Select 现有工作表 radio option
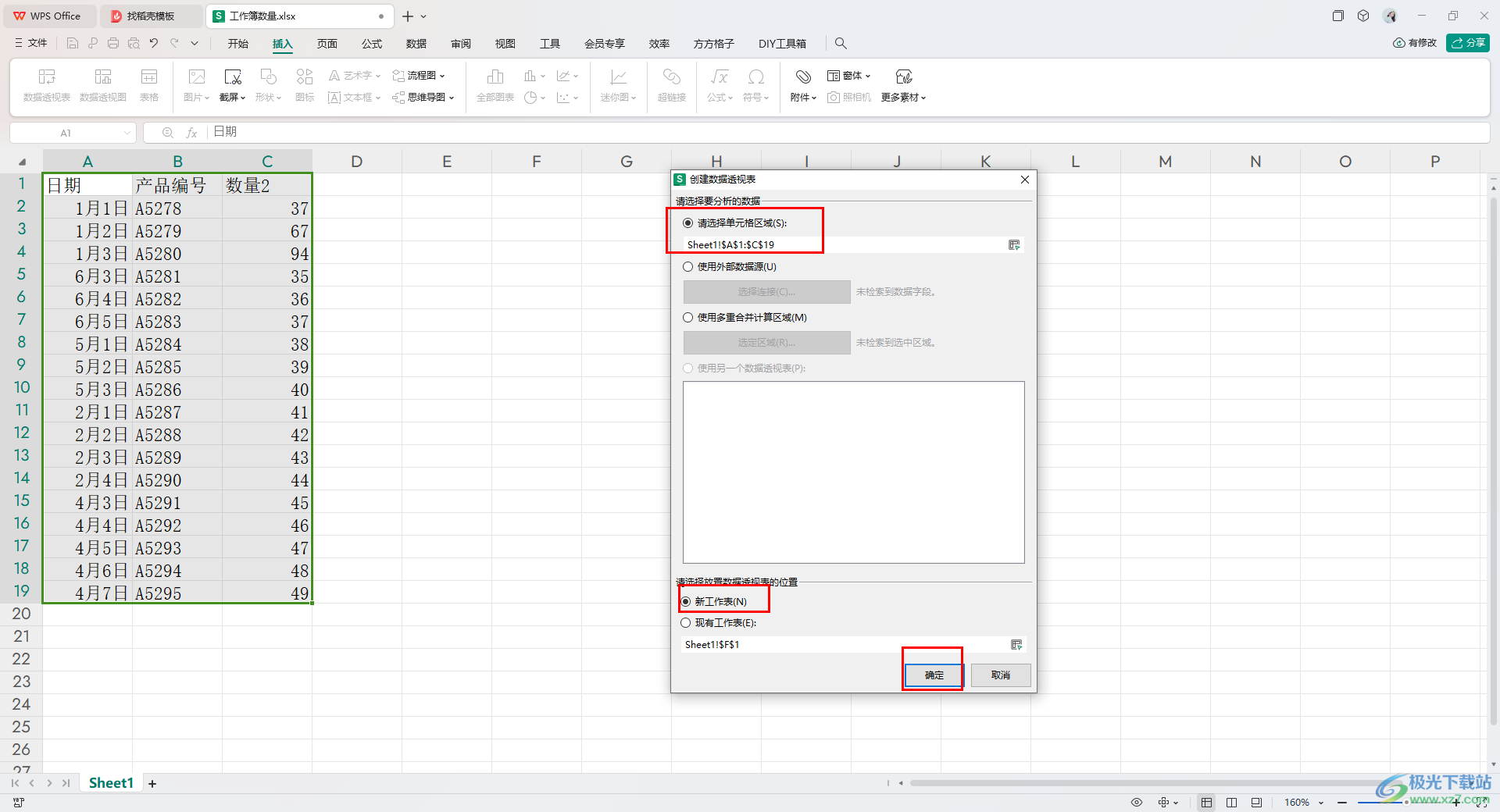Image resolution: width=1500 pixels, height=812 pixels. [686, 623]
